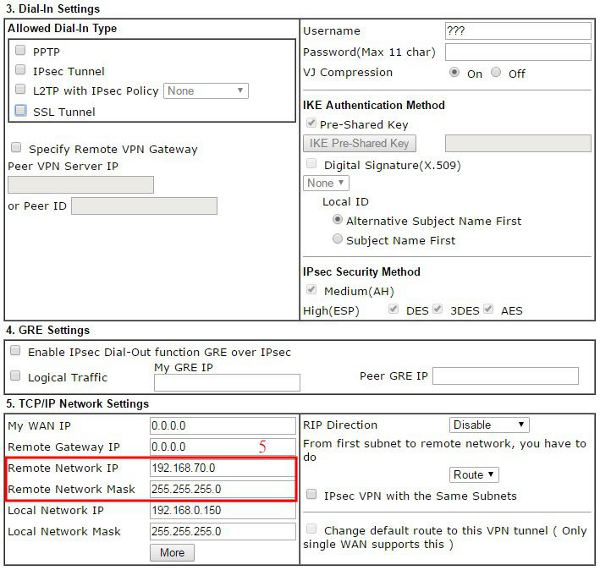
Task: Enable IPsec VPN with the Same Subnets
Action: coord(311,494)
